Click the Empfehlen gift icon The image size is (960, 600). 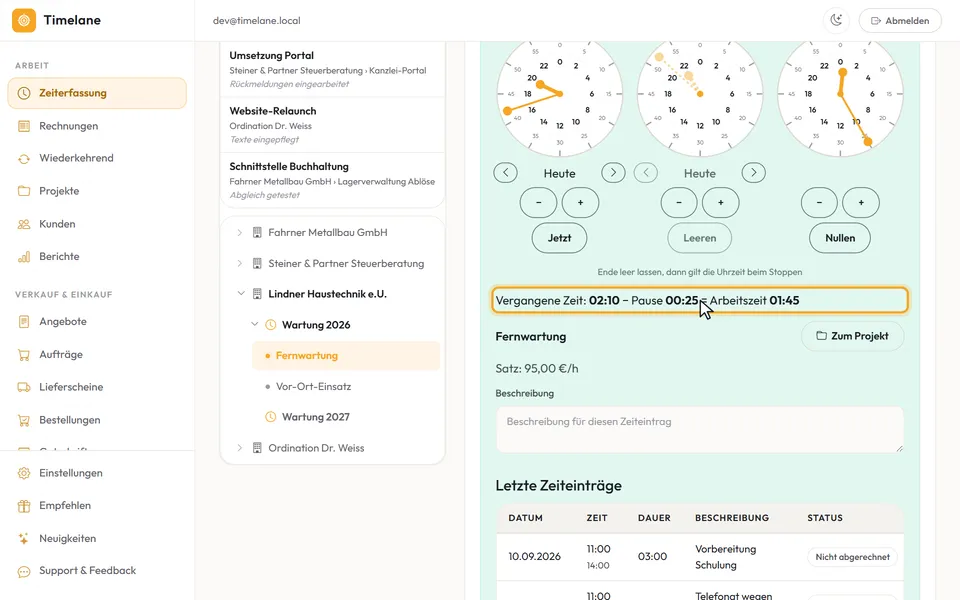[x=24, y=506]
